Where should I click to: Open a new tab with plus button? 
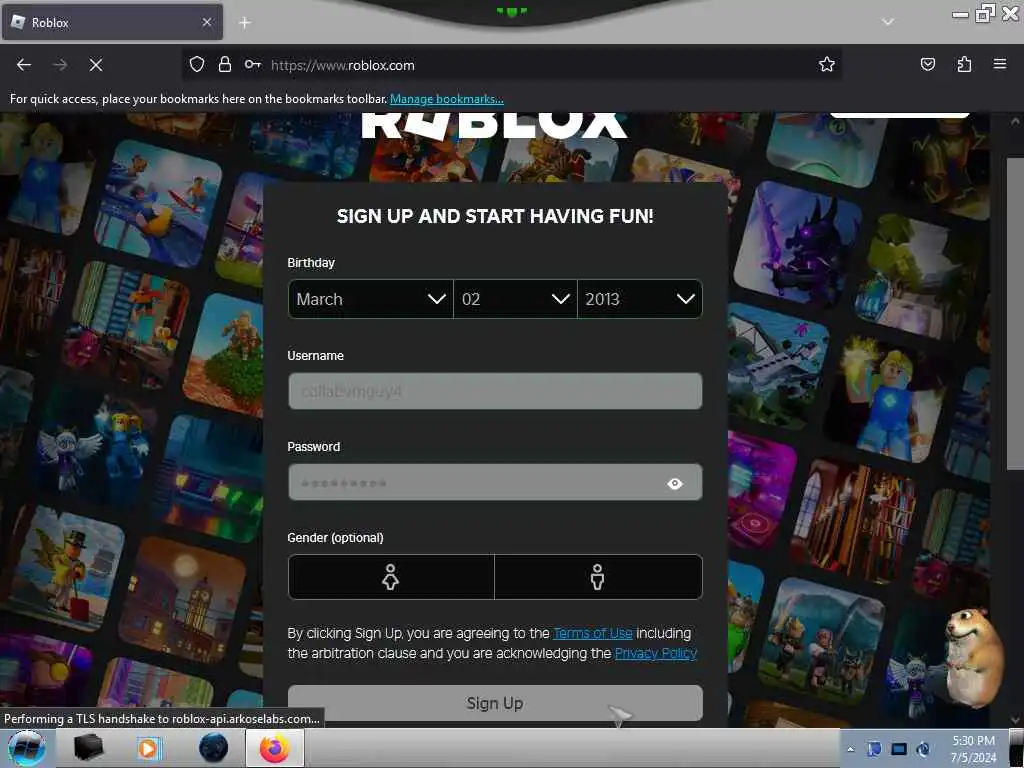[x=244, y=23]
